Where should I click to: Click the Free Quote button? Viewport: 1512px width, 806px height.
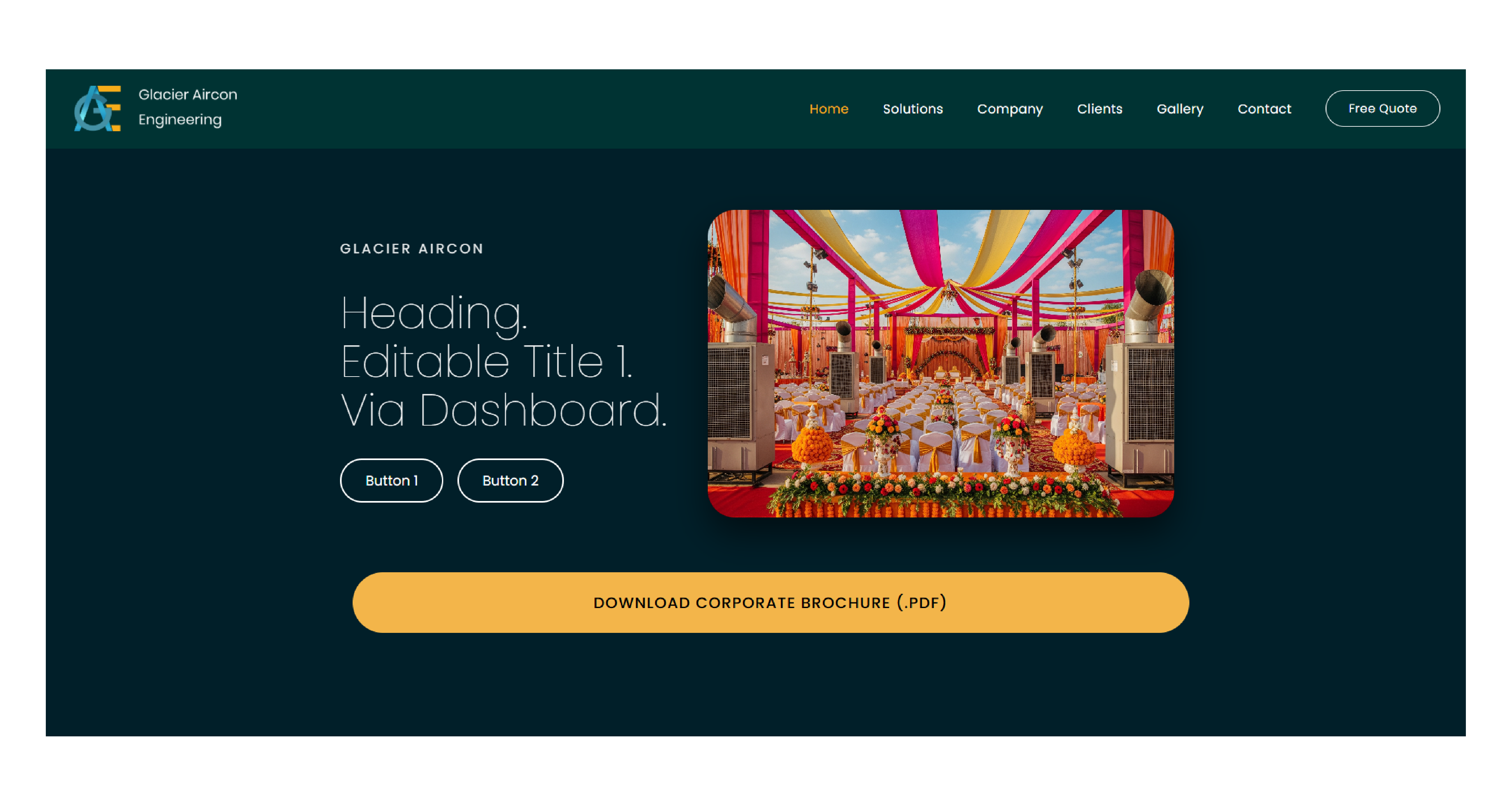point(1382,109)
